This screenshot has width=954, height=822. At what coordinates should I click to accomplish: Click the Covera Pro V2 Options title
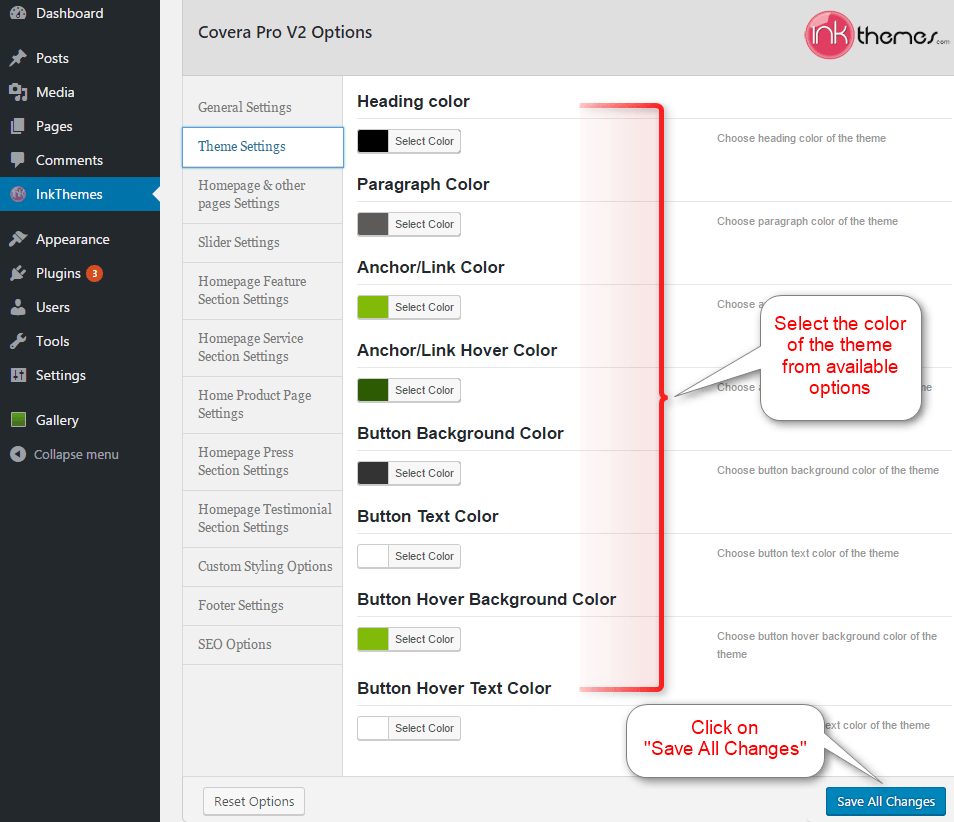tap(285, 32)
